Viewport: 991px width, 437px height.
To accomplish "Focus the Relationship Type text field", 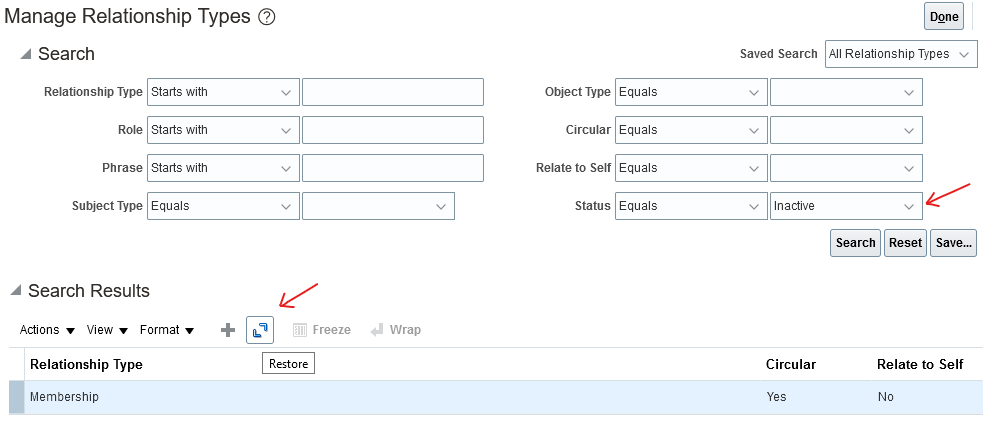I will (393, 92).
